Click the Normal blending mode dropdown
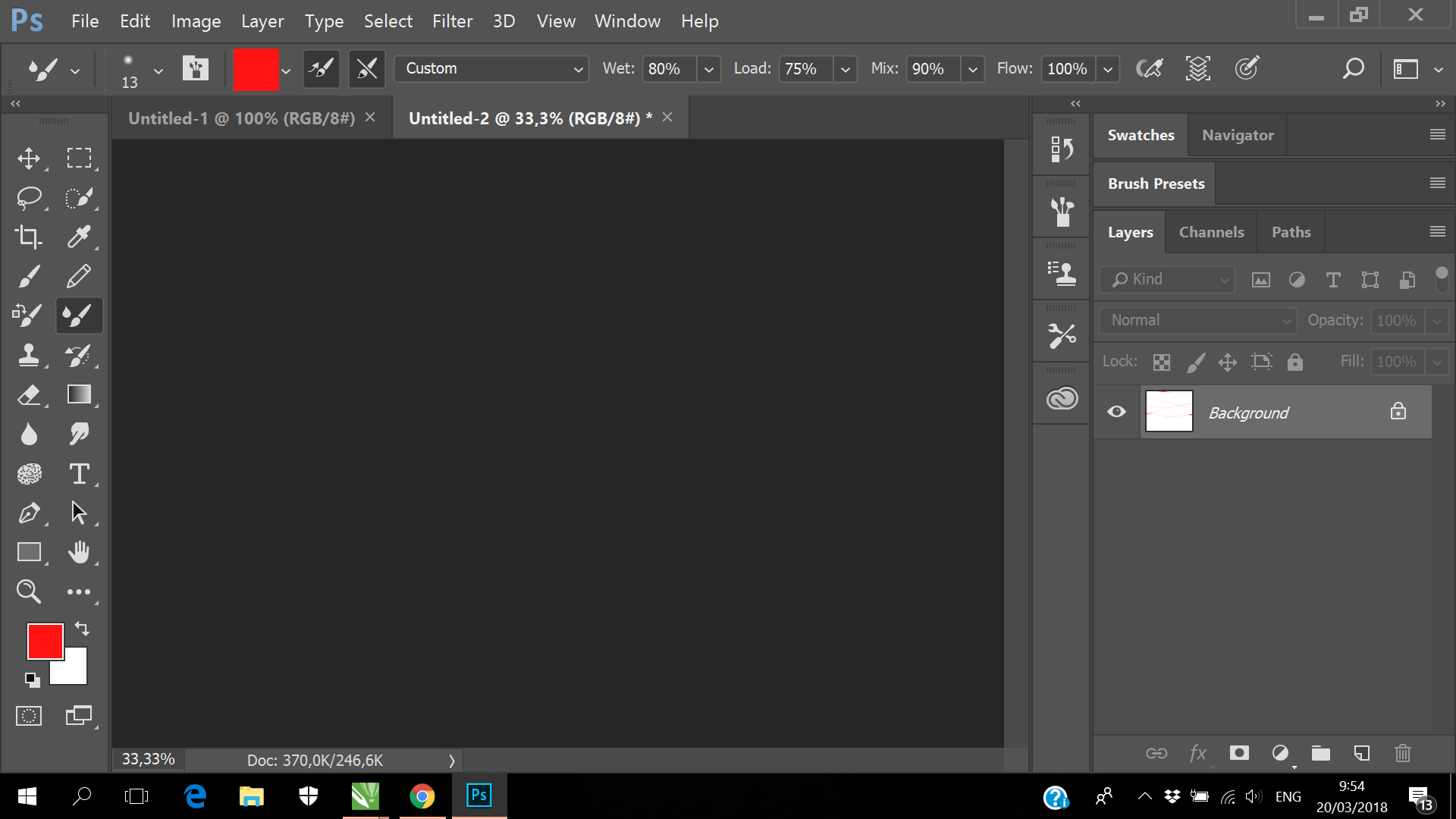The width and height of the screenshot is (1456, 819). tap(1197, 320)
